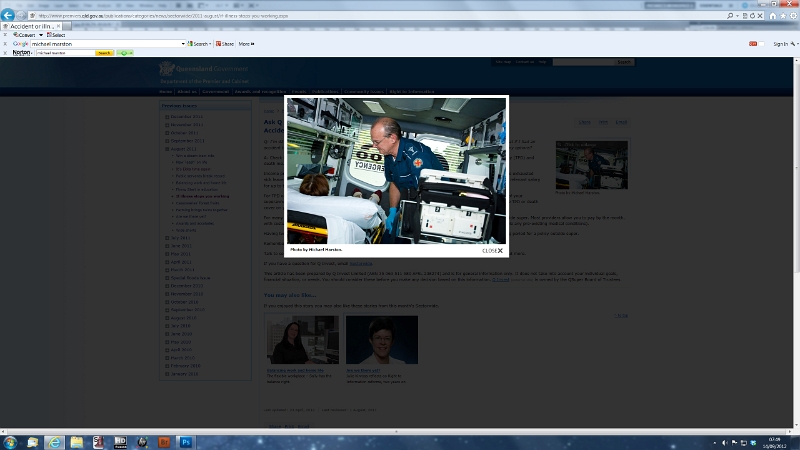
Task: Close the Norton toolbar row
Action: click(5, 53)
